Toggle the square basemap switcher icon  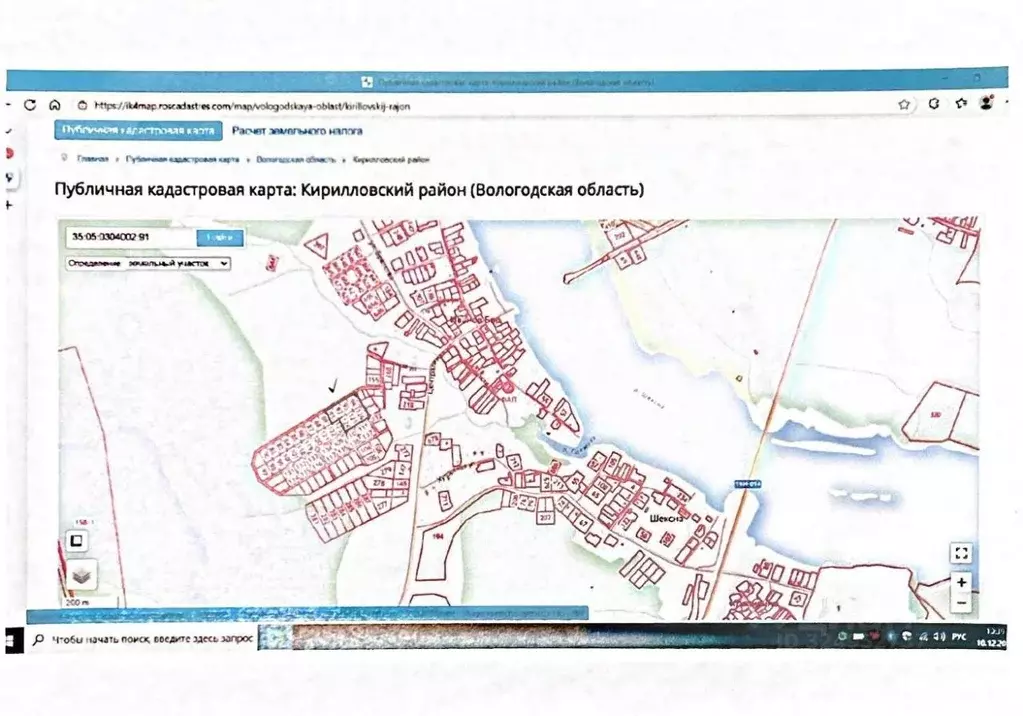(76, 541)
